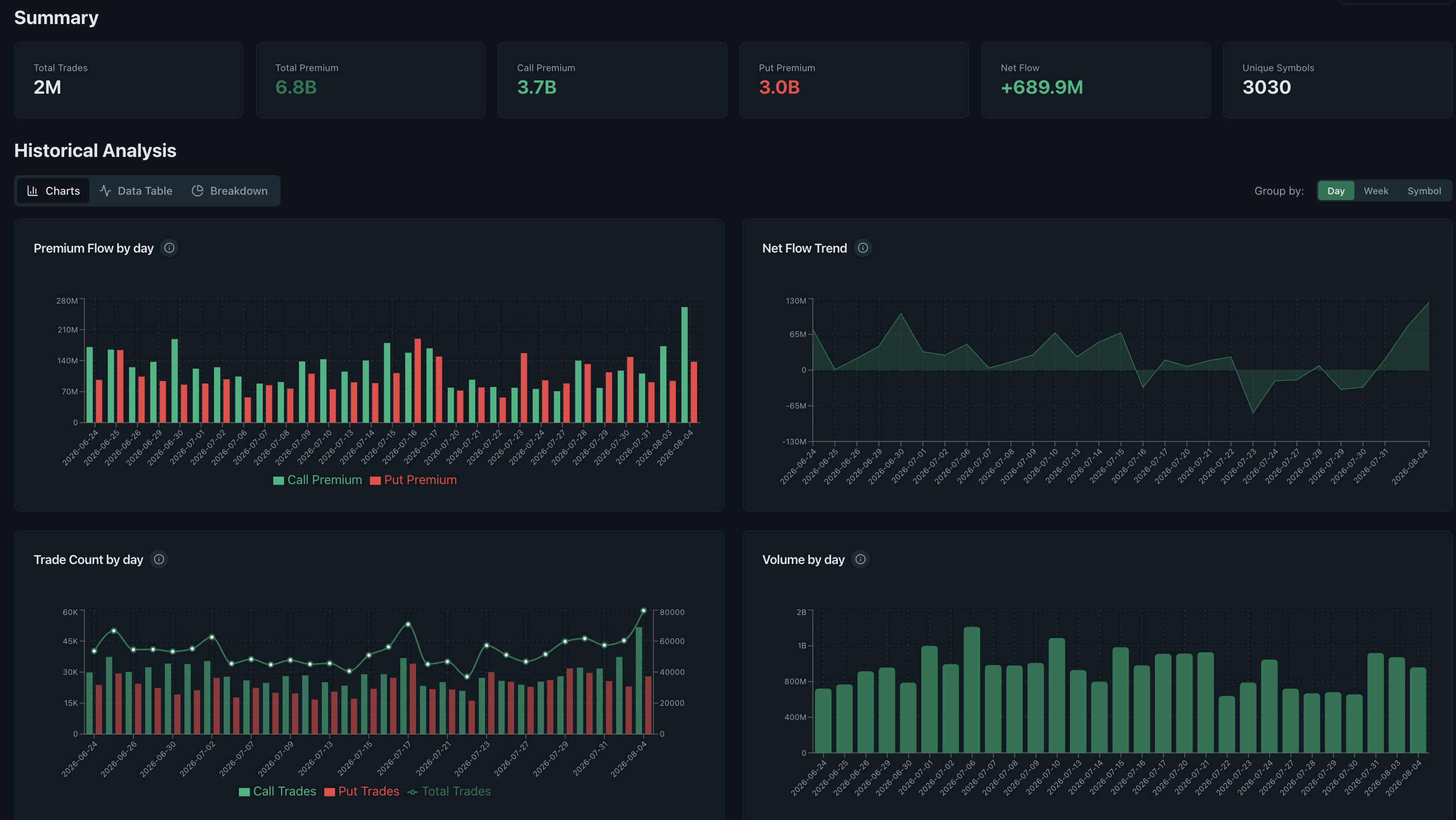Click the tallest Volume bar at 2026-07-06
The height and width of the screenshot is (820, 1456).
[x=972, y=690]
